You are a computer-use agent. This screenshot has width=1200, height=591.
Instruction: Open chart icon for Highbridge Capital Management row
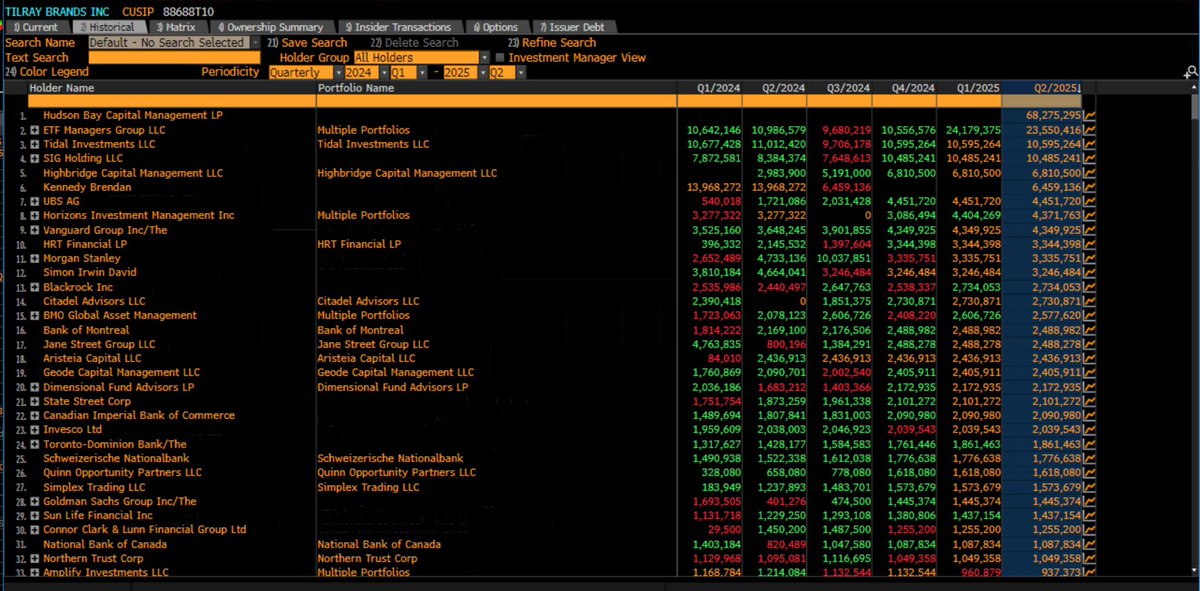(x=1090, y=173)
